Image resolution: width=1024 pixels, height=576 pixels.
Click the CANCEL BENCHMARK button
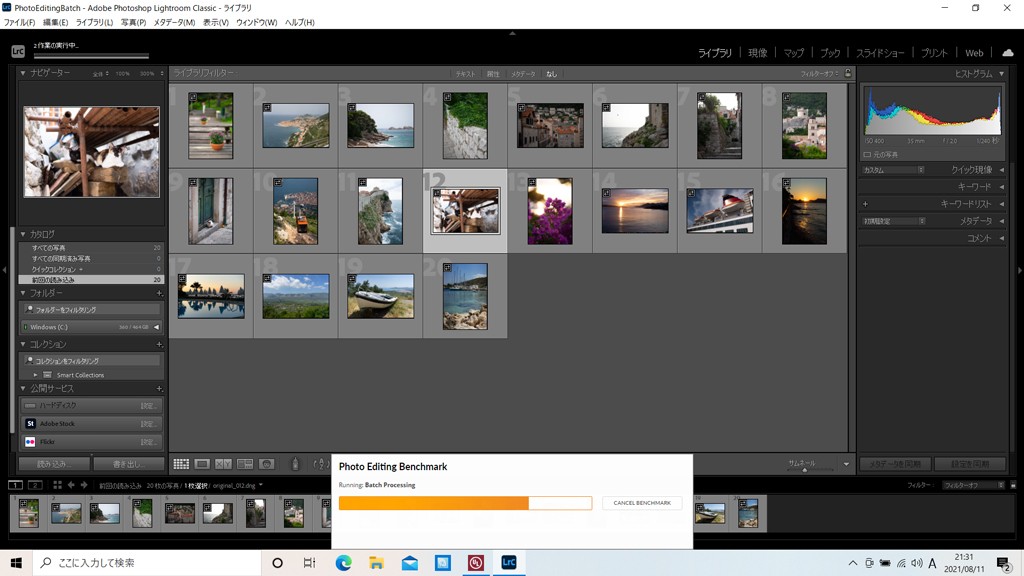click(642, 503)
